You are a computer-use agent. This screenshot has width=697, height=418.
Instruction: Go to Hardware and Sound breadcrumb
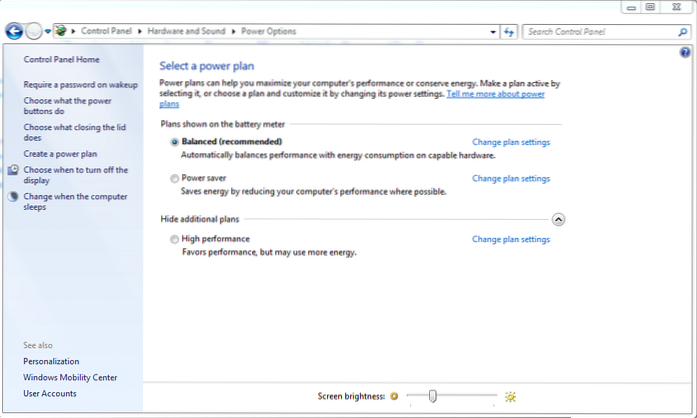point(186,31)
